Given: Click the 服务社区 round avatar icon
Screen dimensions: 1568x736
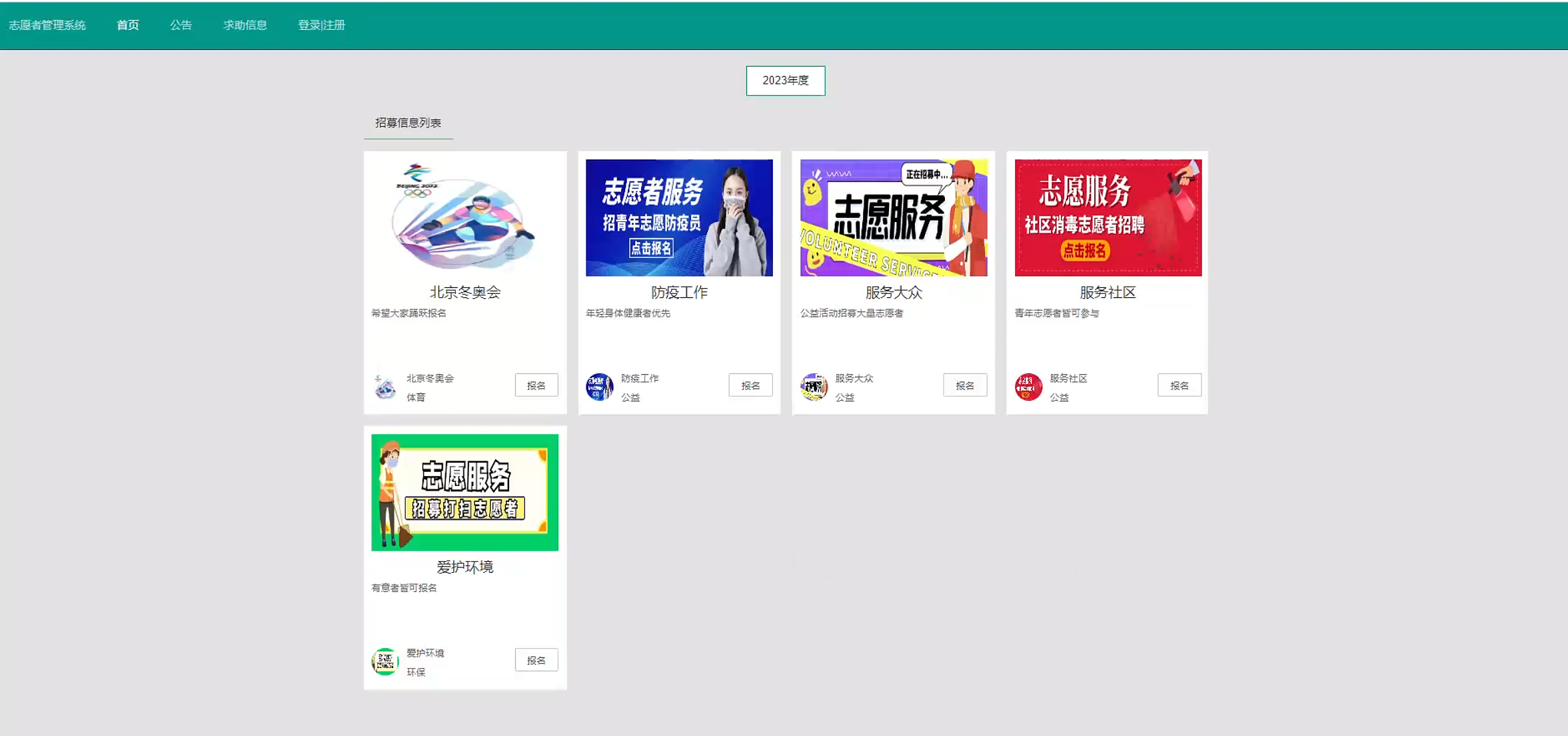Looking at the screenshot, I should (x=1028, y=387).
